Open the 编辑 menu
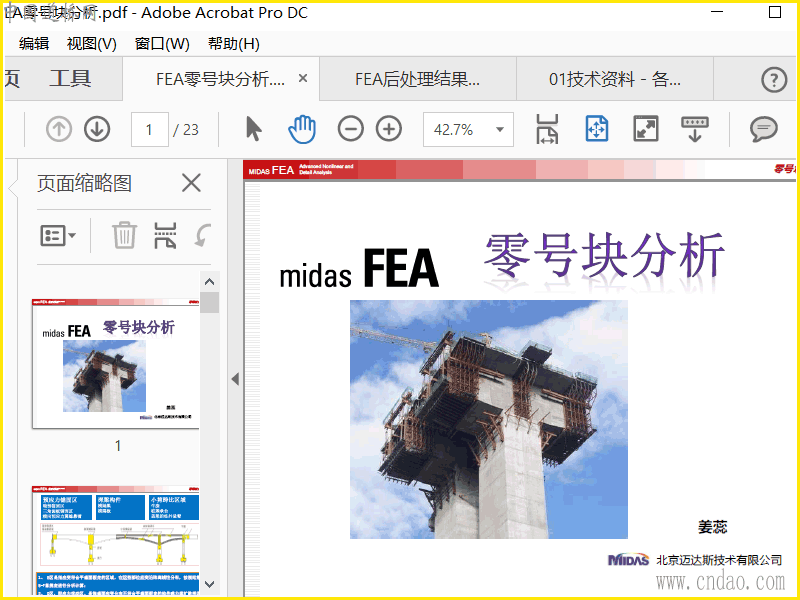The image size is (800, 600). (34, 44)
